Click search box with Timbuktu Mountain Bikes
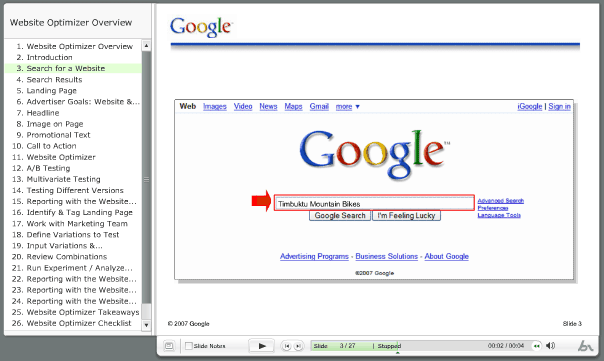604x361 pixels. 374,203
